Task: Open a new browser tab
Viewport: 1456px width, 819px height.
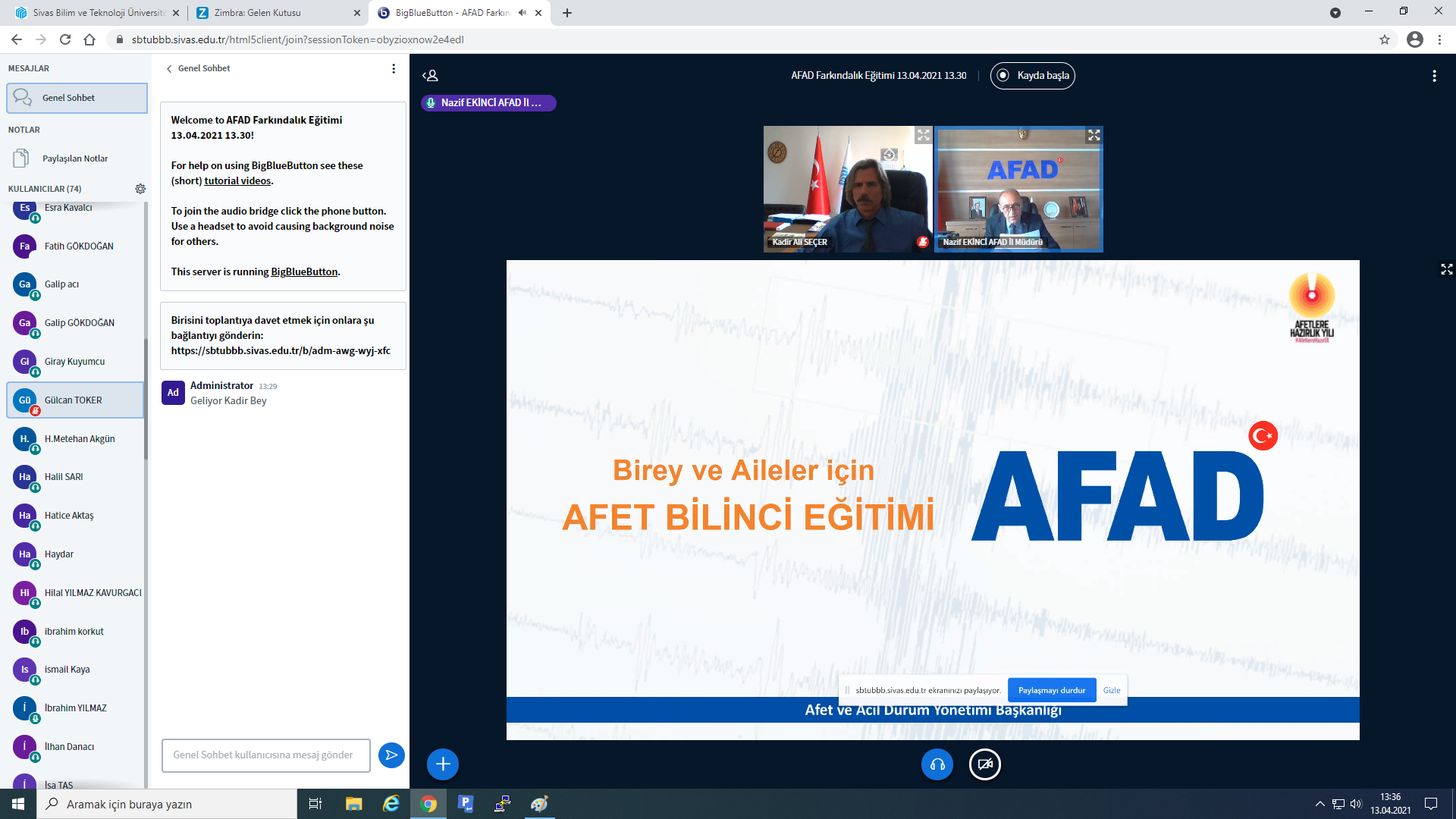Action: pyautogui.click(x=566, y=13)
